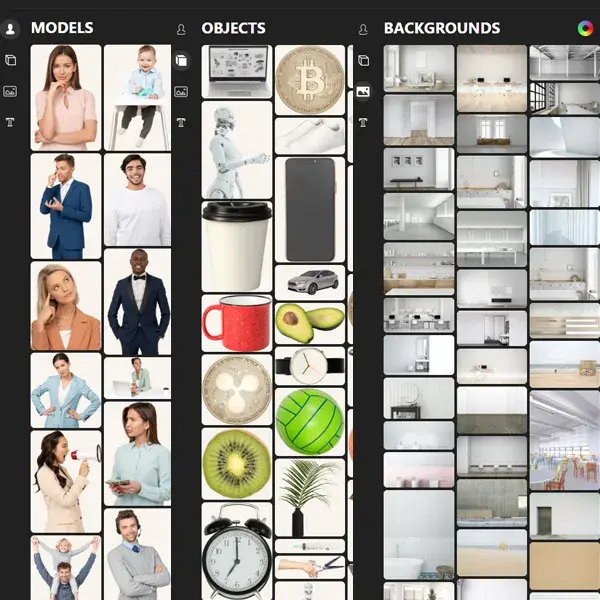Select the wristwatch object

coord(310,366)
